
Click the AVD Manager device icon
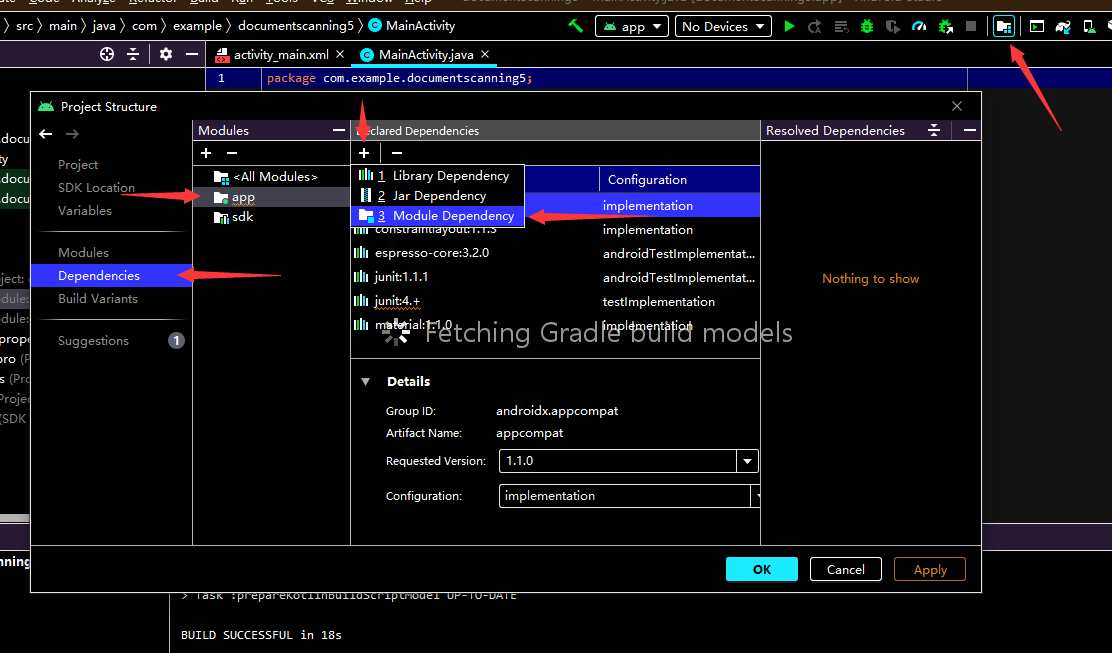pos(1089,26)
